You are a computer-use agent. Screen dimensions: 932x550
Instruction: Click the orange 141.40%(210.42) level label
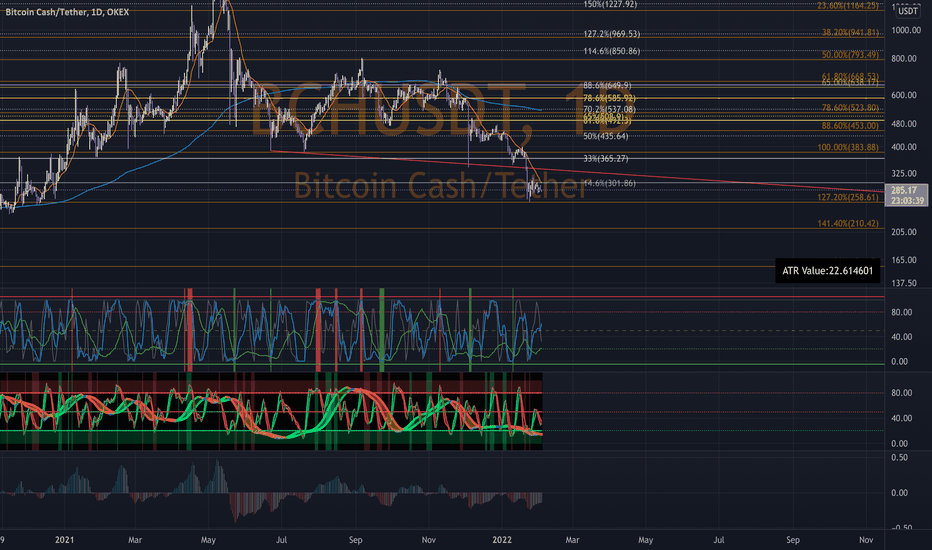pyautogui.click(x=848, y=224)
